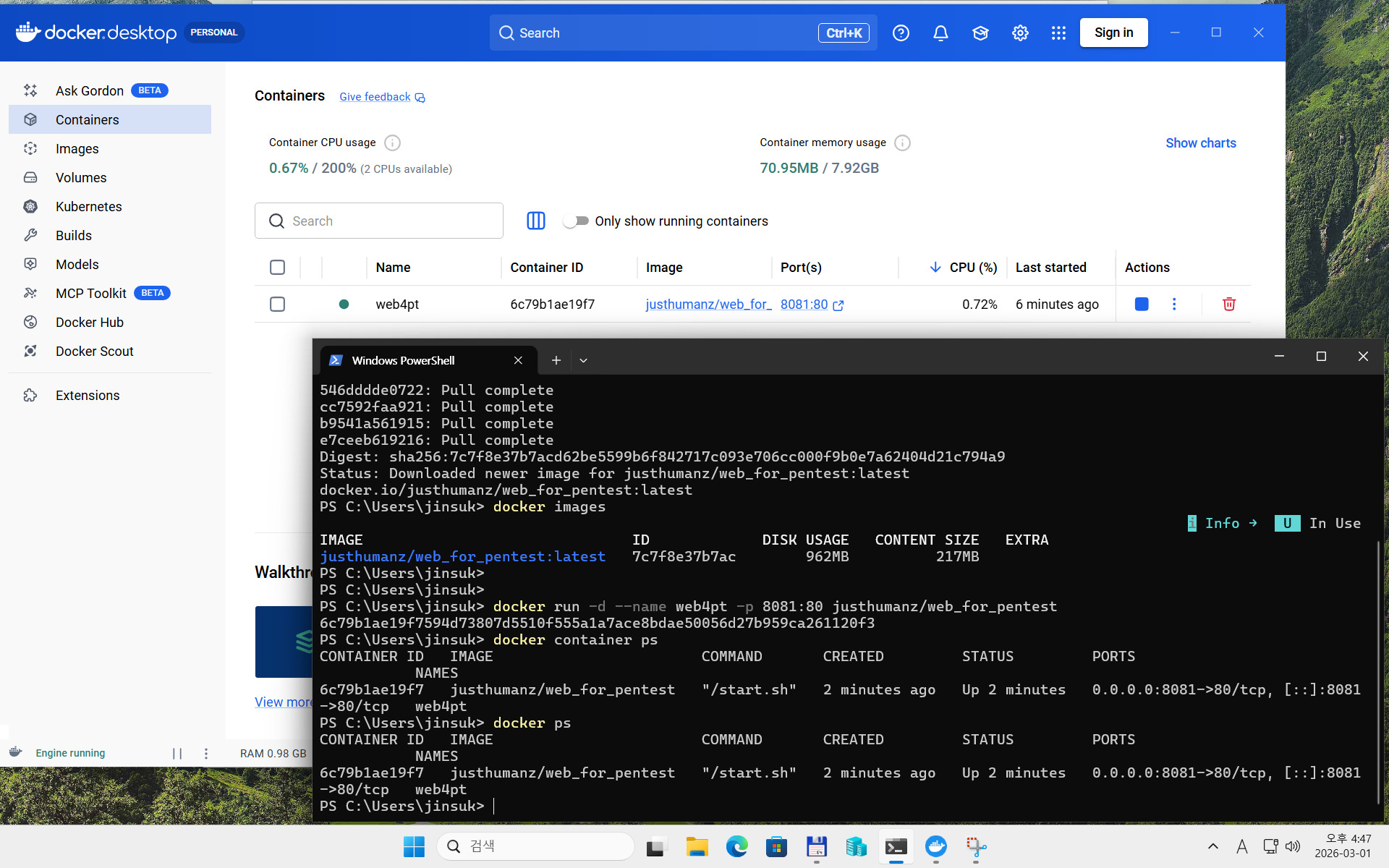
Task: Click the web4pt container name
Action: (x=397, y=305)
